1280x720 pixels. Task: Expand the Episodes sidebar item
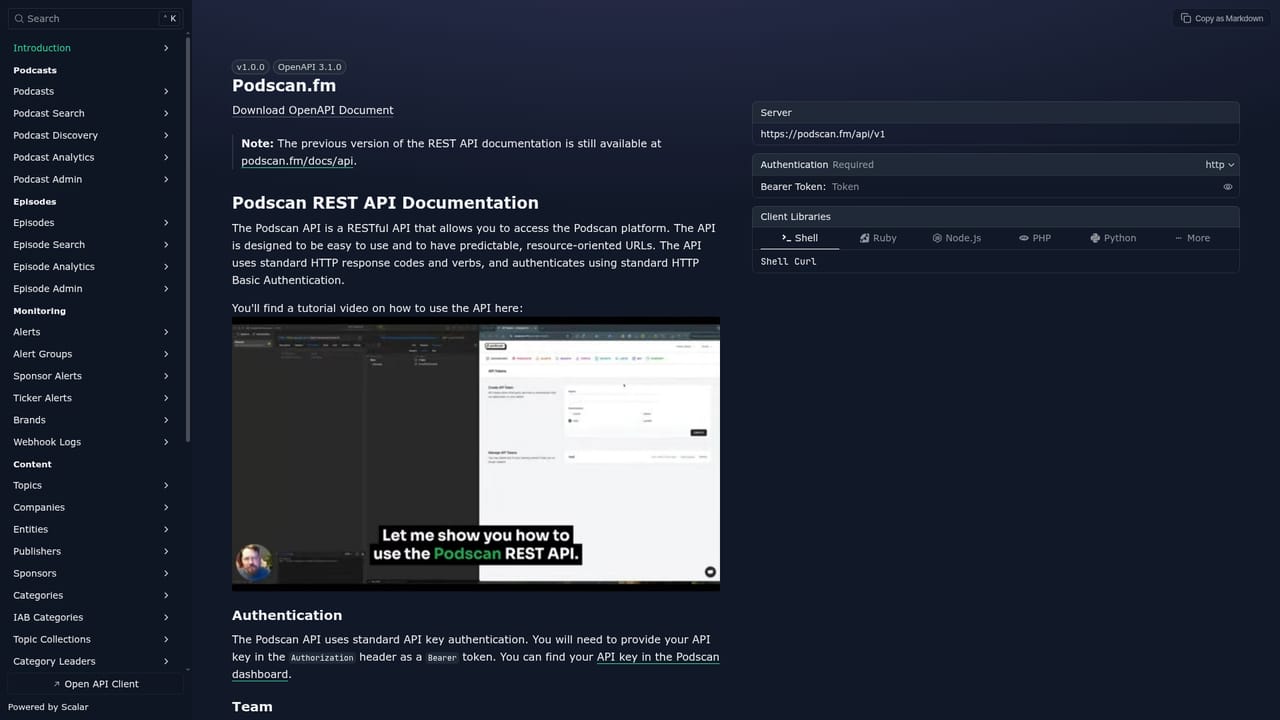tap(166, 223)
